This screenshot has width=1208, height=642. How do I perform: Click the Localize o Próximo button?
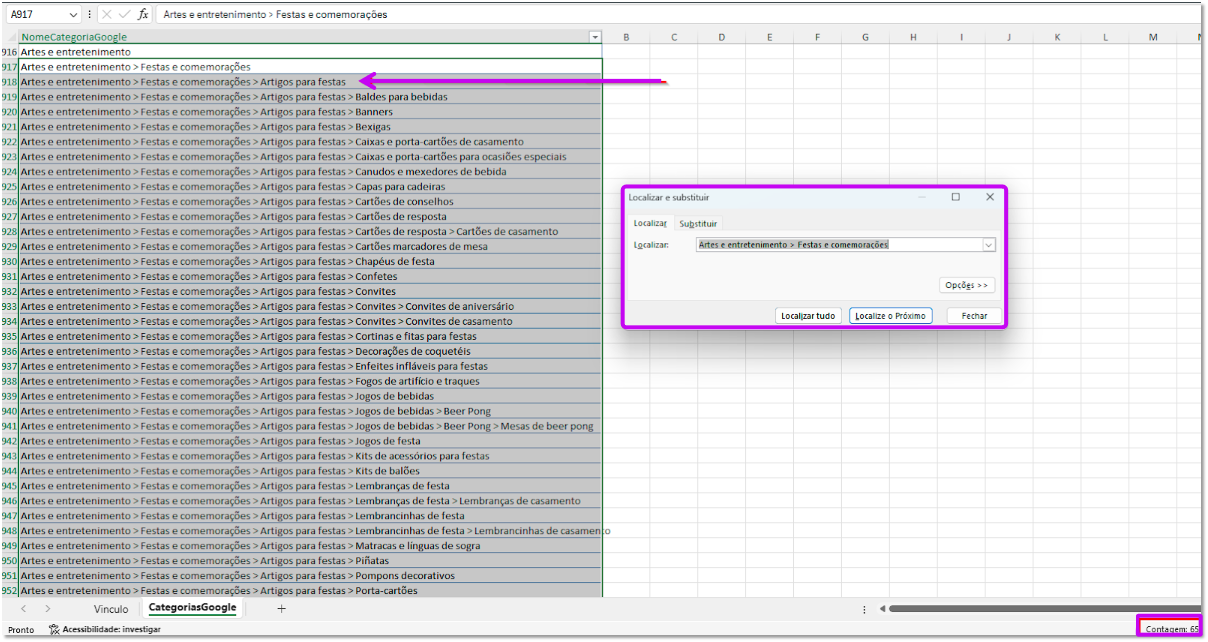(890, 316)
